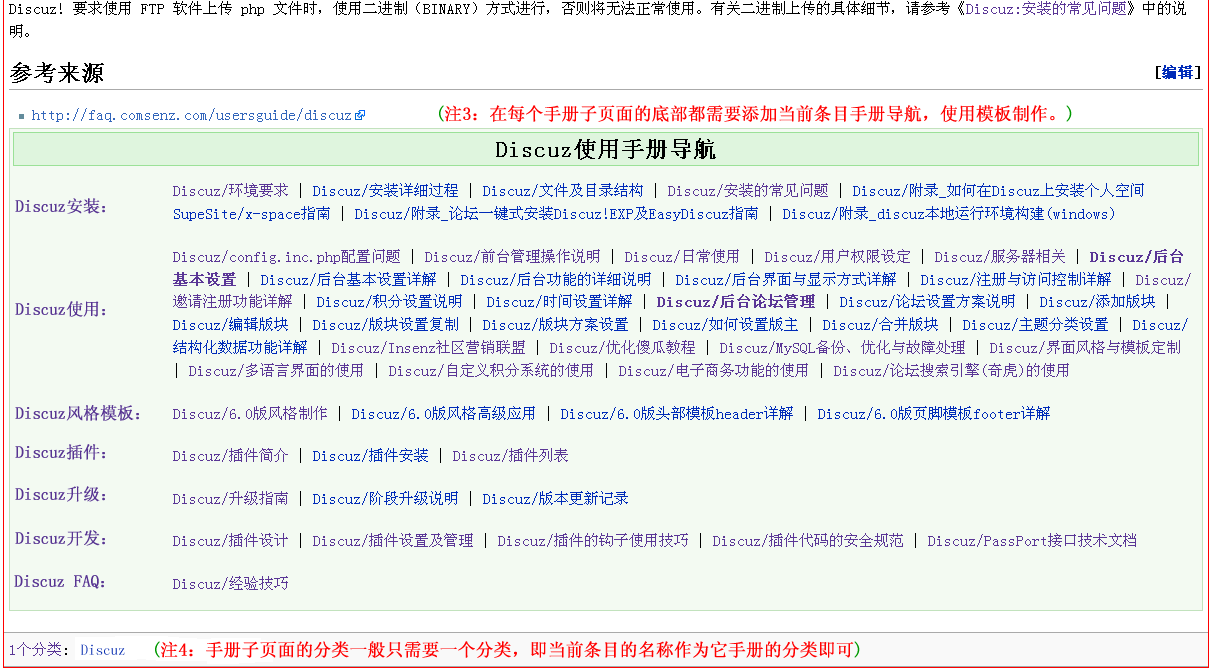Open Discuz/插件设计 page
The width and height of the screenshot is (1211, 668).
click(x=230, y=540)
